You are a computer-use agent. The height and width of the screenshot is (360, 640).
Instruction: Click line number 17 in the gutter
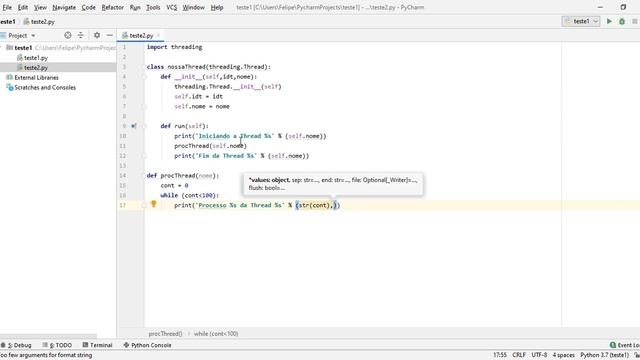(122, 205)
